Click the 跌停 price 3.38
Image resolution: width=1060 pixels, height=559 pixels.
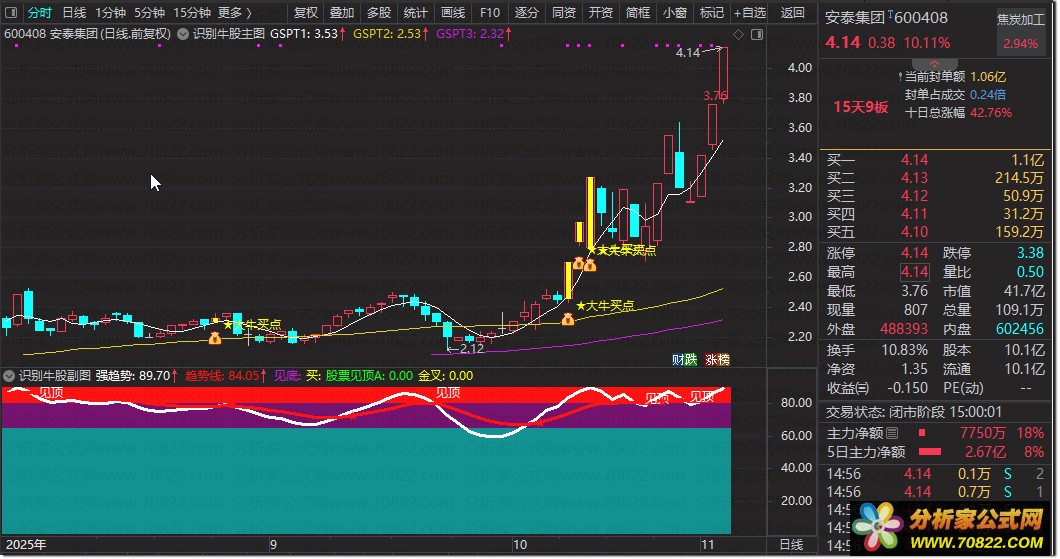1030,253
